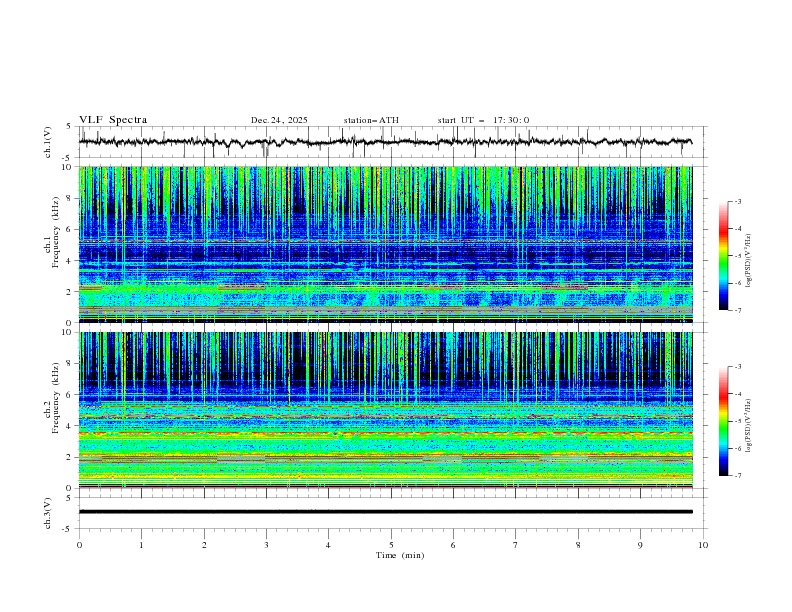The width and height of the screenshot is (792, 612).
Task: Click the 'Time (min)' axis title
Action: point(400,555)
